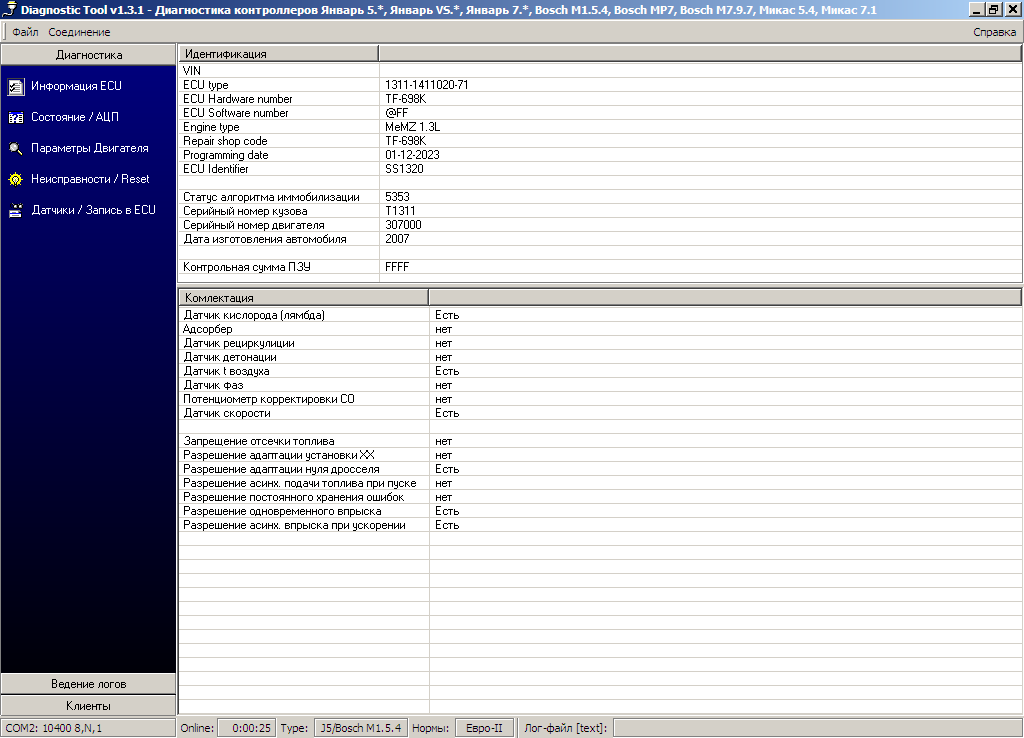Screen dimensions: 1024x738
Task: Open Информация ECU page label
Action: point(76,86)
